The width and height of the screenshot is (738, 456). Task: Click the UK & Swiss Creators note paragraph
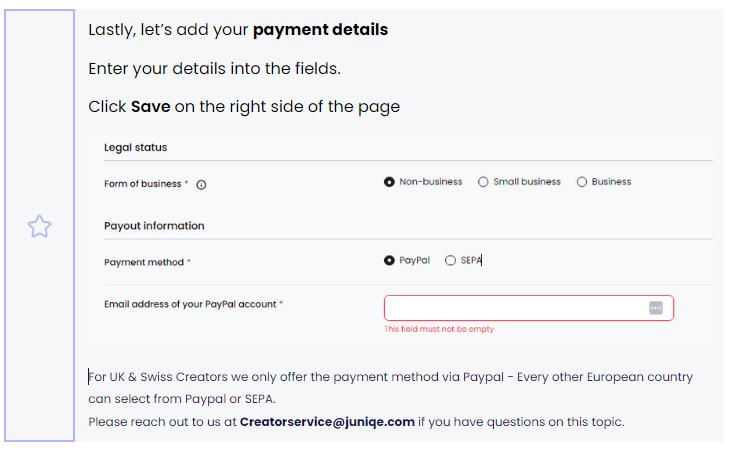pyautogui.click(x=391, y=388)
